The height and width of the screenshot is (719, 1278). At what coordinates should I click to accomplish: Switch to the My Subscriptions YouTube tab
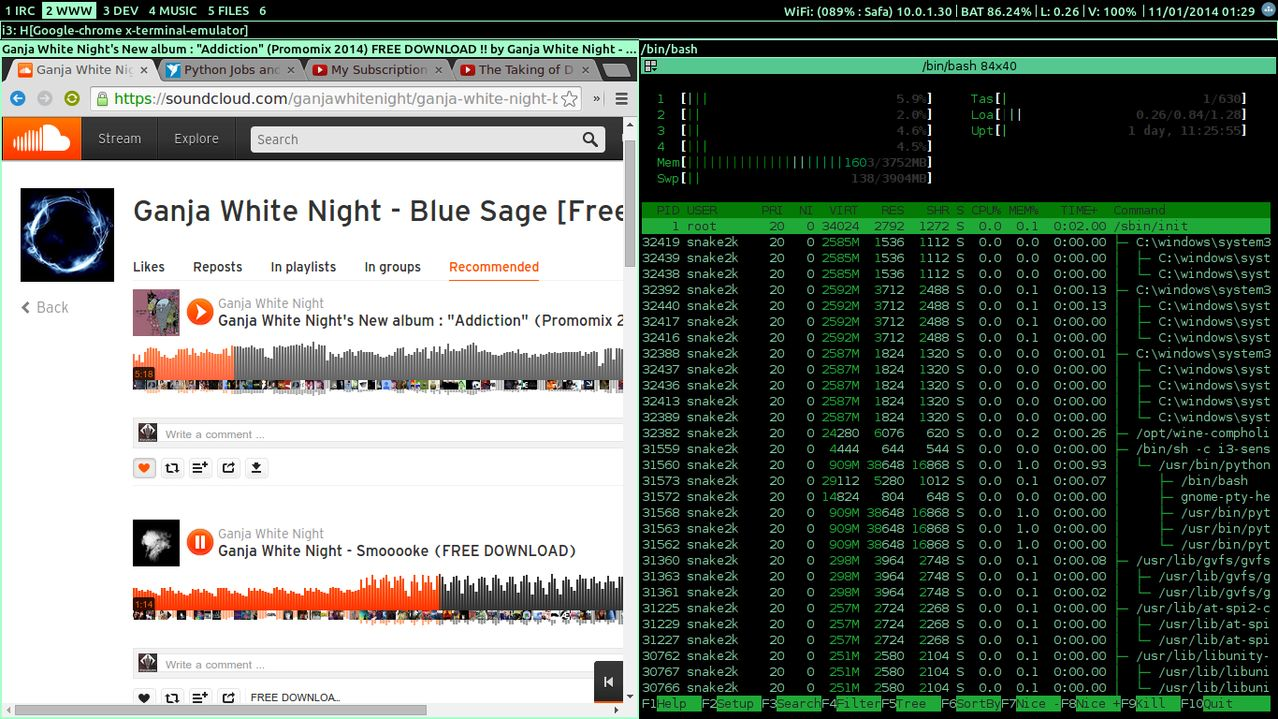tap(378, 70)
